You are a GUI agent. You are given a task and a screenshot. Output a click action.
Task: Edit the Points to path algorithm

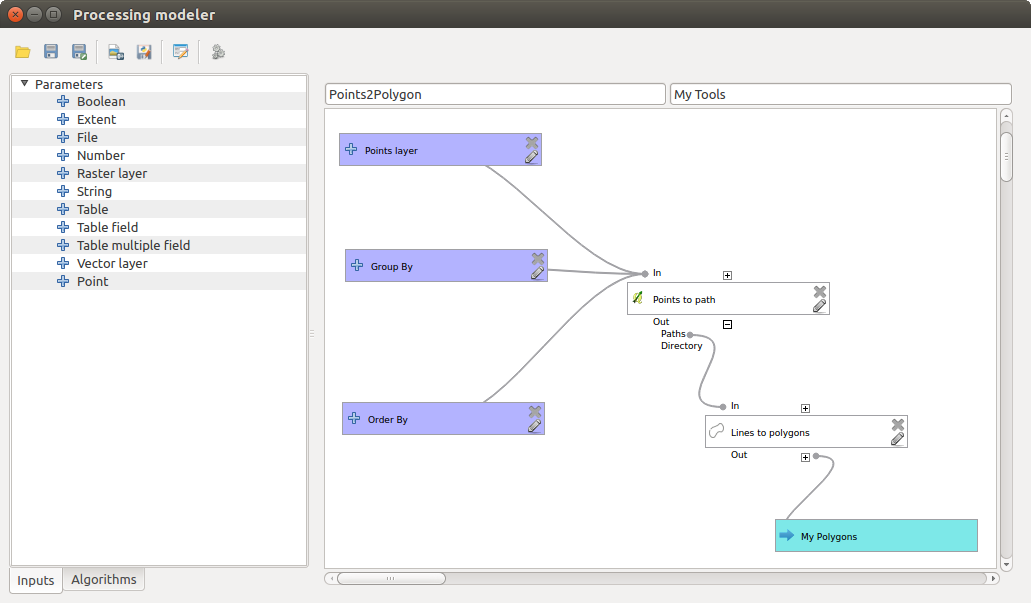(x=820, y=306)
